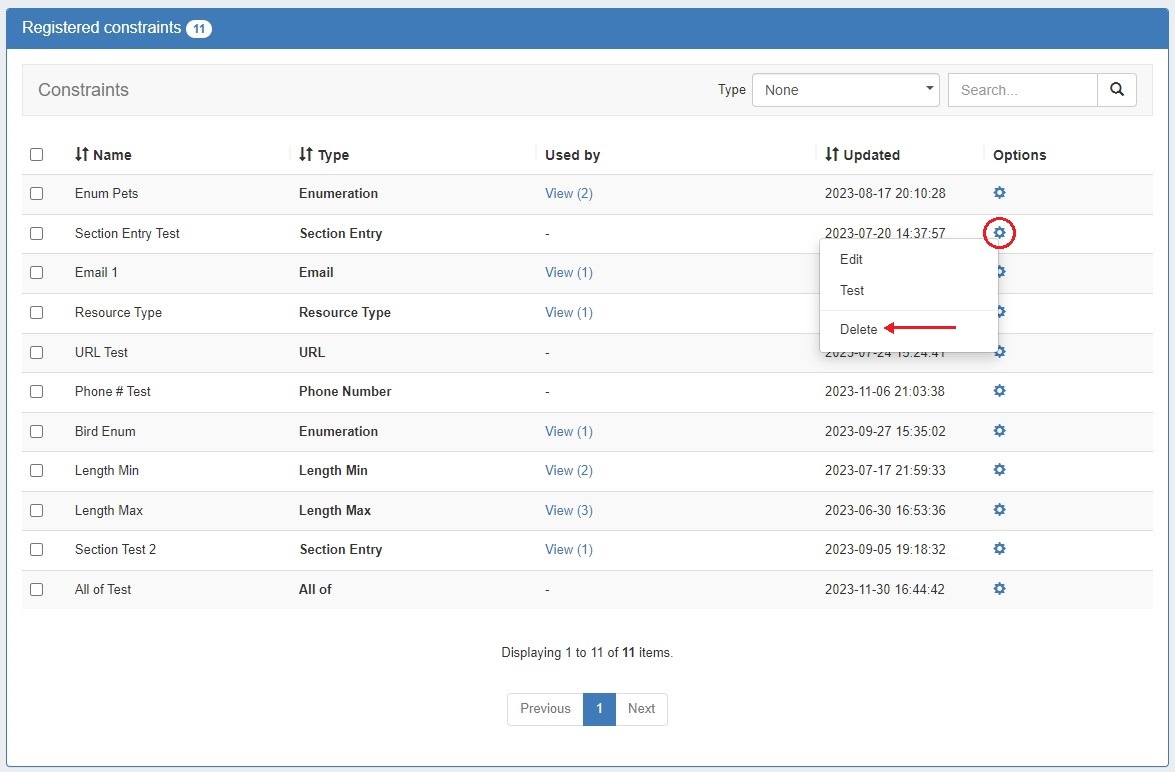Tick the select-all checkbox in header
Viewport: 1175px width, 772px height.
click(x=37, y=155)
